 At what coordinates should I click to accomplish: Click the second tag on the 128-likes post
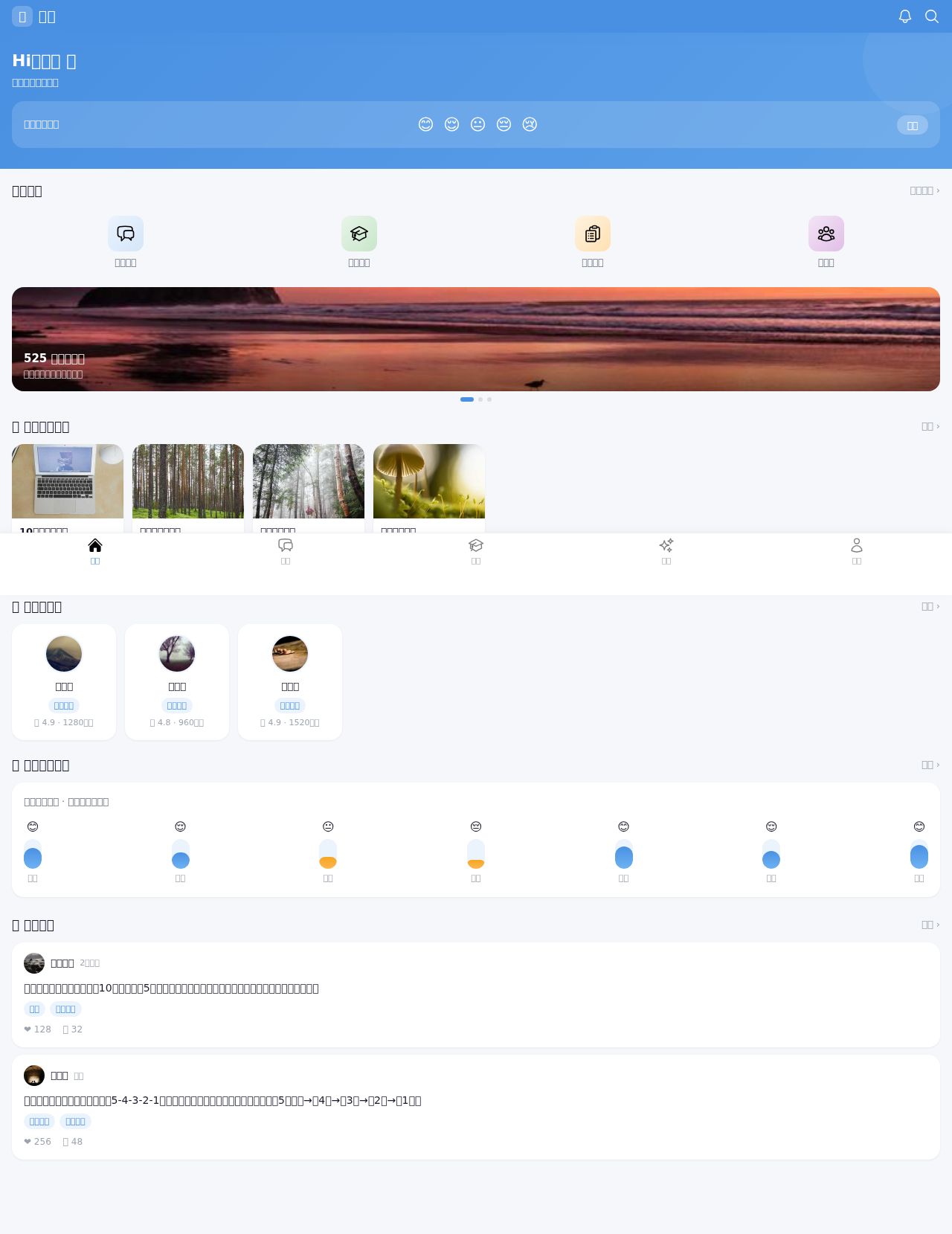coord(65,1009)
